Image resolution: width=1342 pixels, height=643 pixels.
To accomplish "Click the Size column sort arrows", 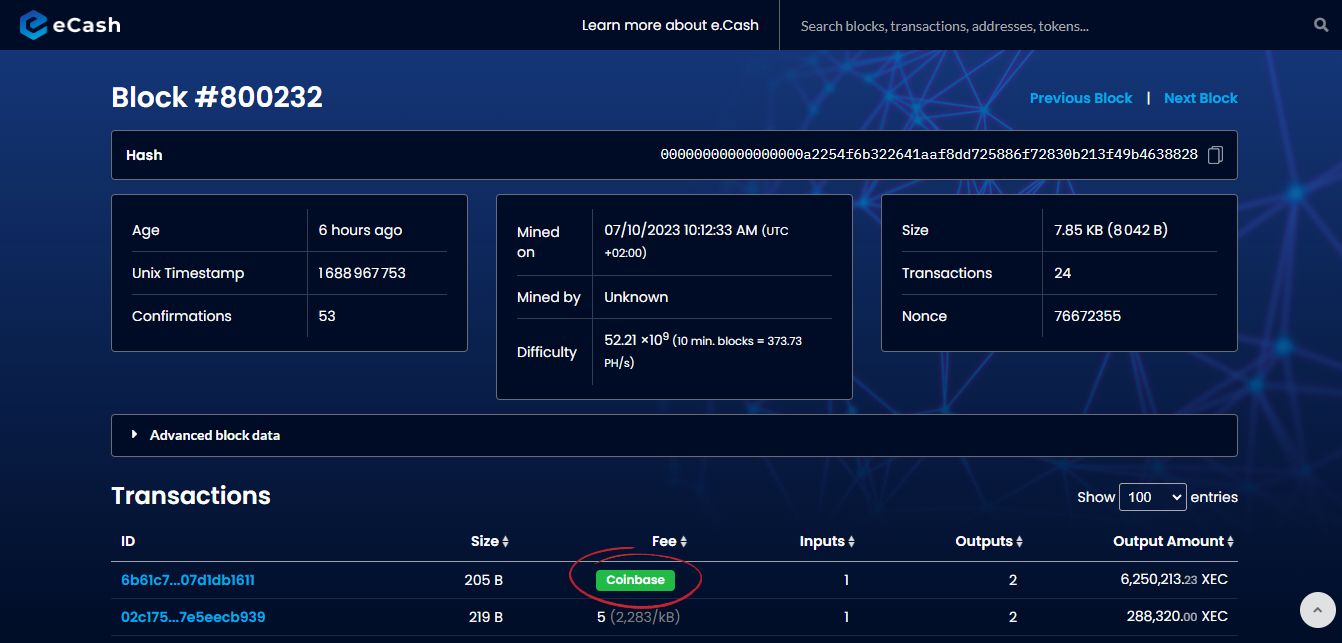I will pyautogui.click(x=505, y=542).
